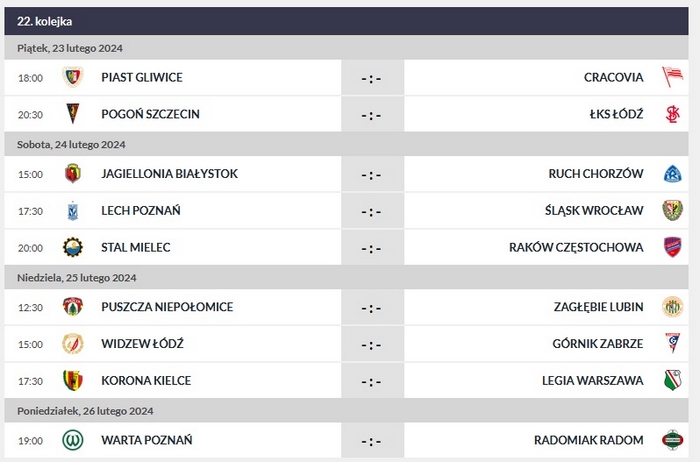Select the 22. kolejka header
This screenshot has width=700, height=462.
pos(45,21)
